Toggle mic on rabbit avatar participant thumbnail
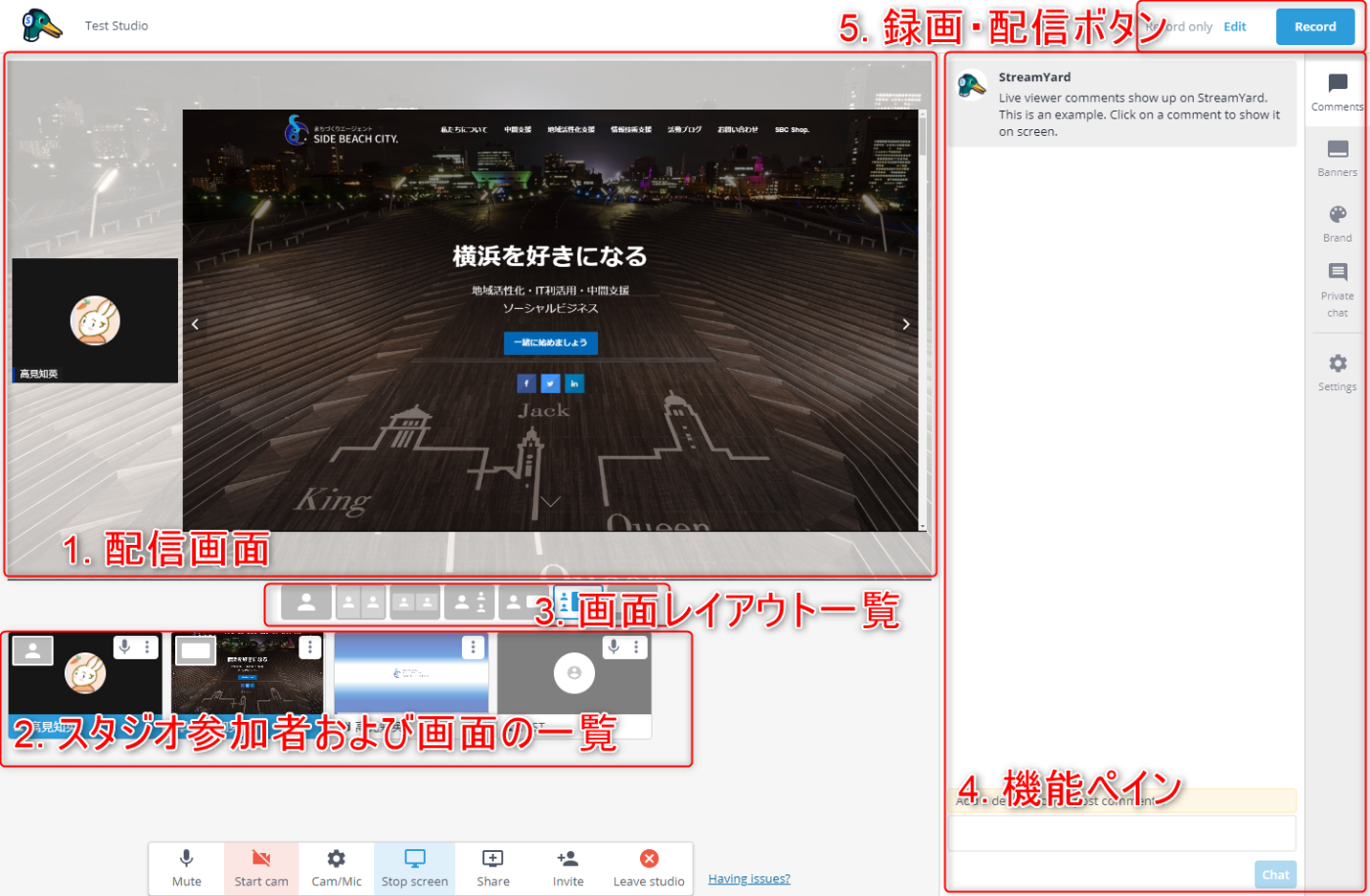This screenshot has height=896, width=1370. (x=124, y=647)
